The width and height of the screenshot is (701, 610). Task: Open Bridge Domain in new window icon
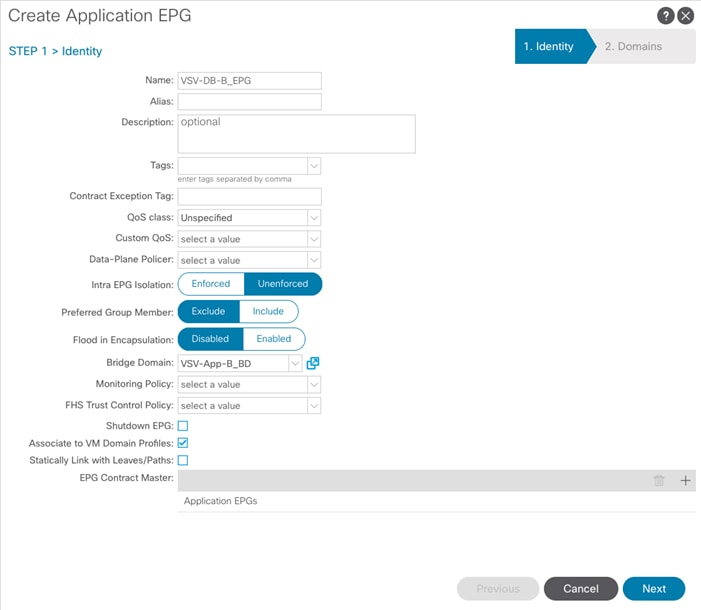tap(313, 363)
